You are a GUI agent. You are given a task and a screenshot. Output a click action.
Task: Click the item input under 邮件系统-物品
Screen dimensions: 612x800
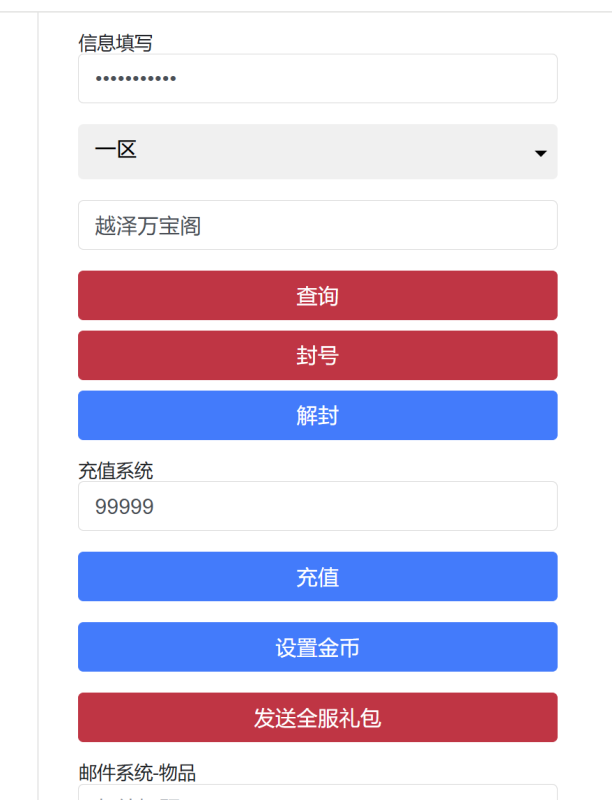318,795
